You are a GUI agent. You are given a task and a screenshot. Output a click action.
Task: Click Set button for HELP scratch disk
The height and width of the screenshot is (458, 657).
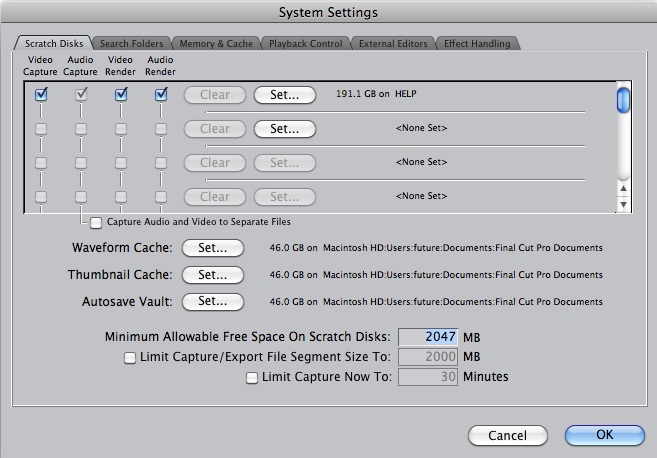285,95
